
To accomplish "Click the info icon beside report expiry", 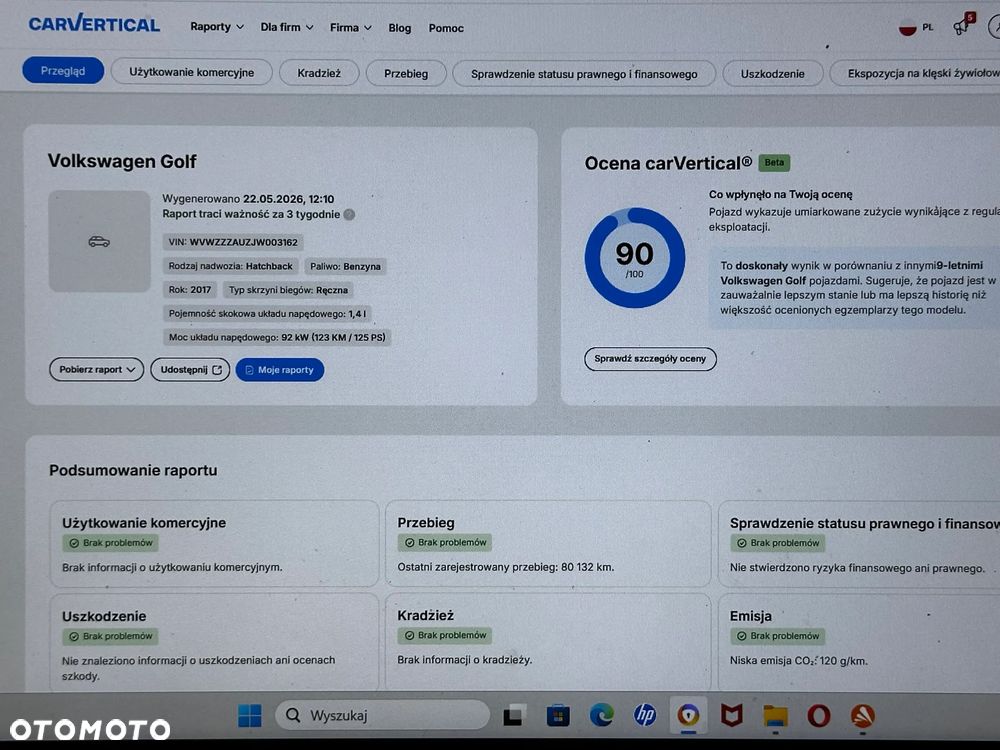I will tap(349, 214).
